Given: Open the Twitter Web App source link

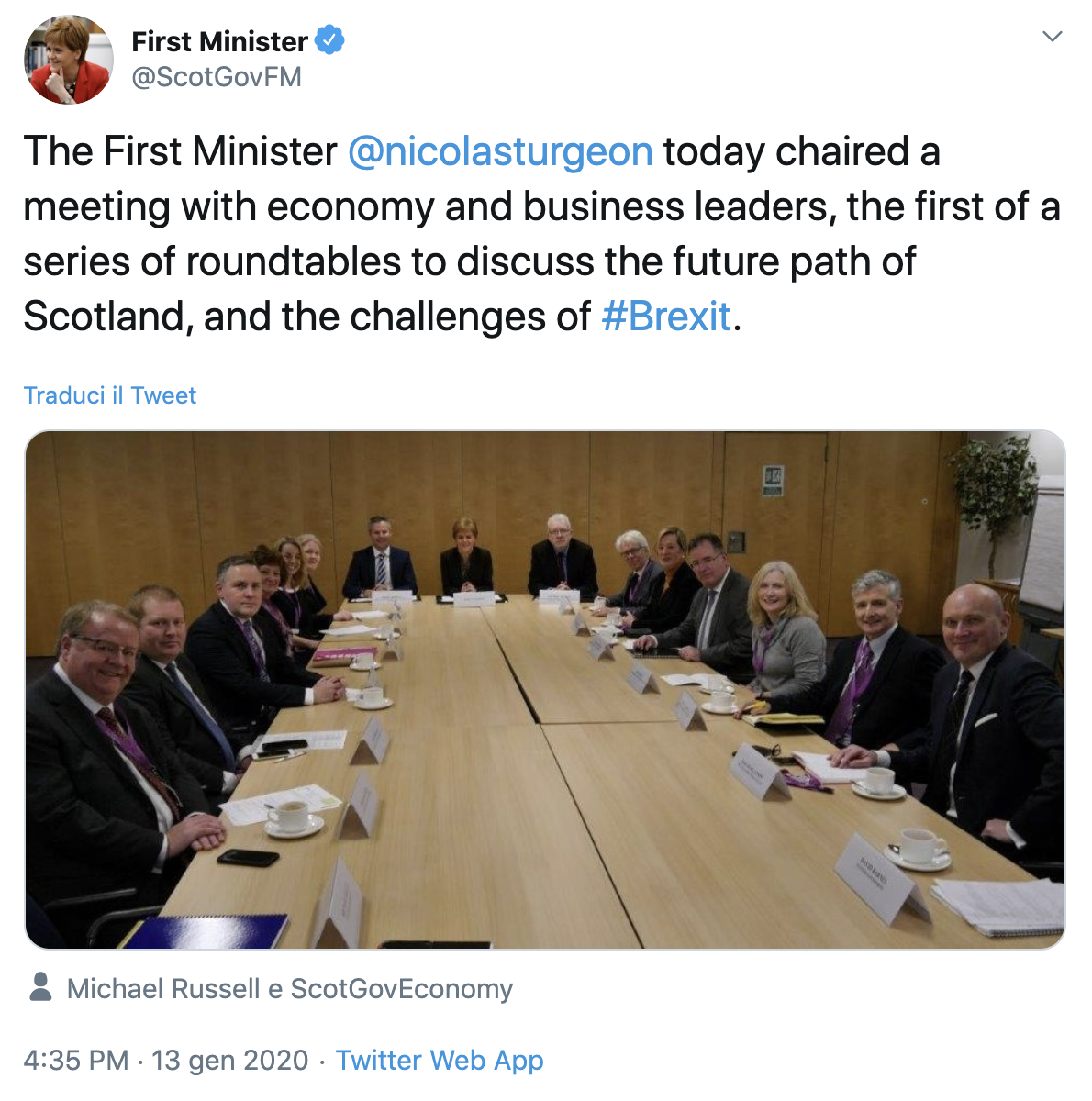Looking at the screenshot, I should (x=440, y=1061).
